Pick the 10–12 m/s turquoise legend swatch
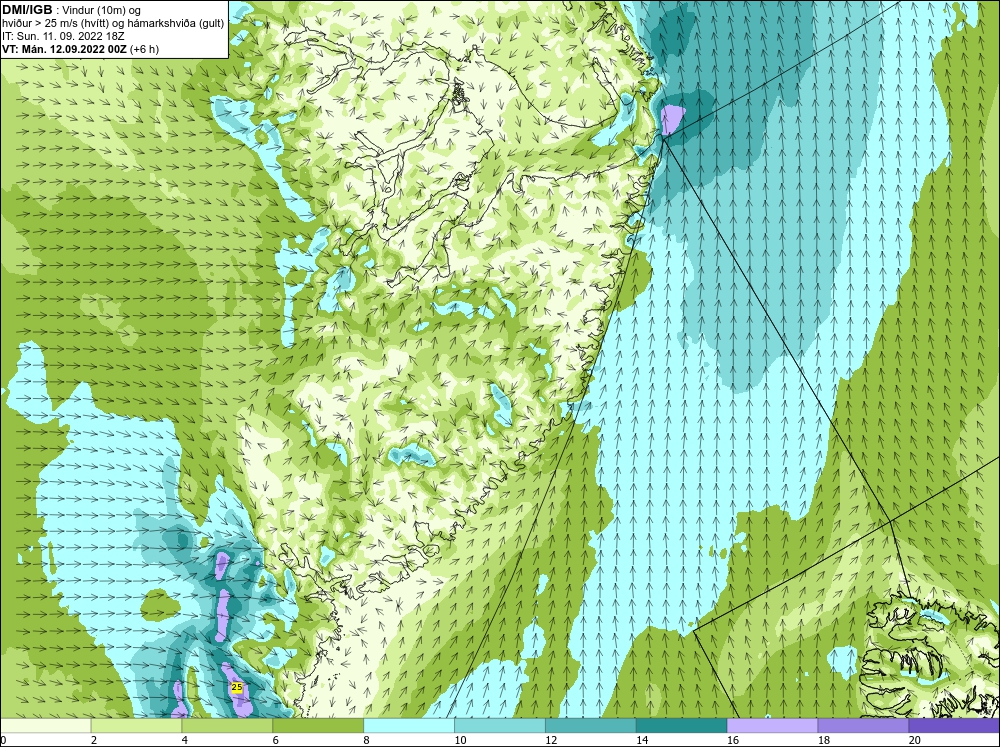1000x747 pixels. pyautogui.click(x=500, y=726)
